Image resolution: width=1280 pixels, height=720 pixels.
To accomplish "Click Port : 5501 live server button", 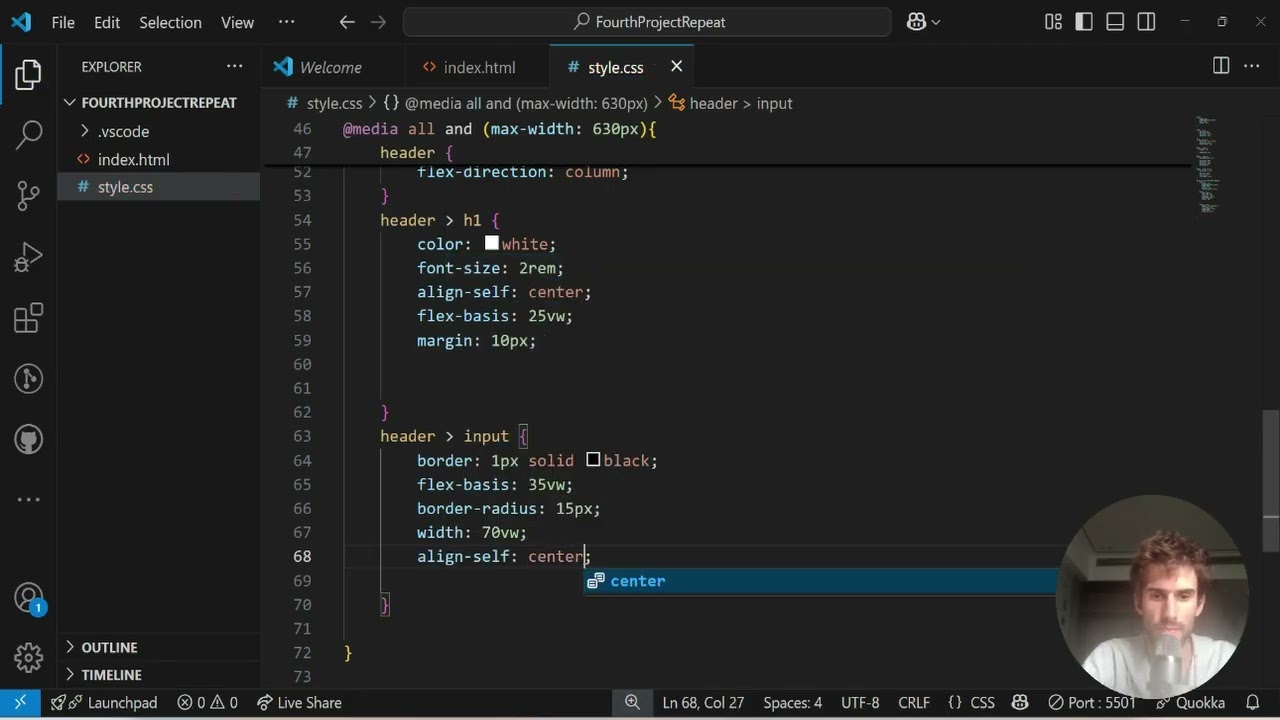I will [x=1091, y=703].
